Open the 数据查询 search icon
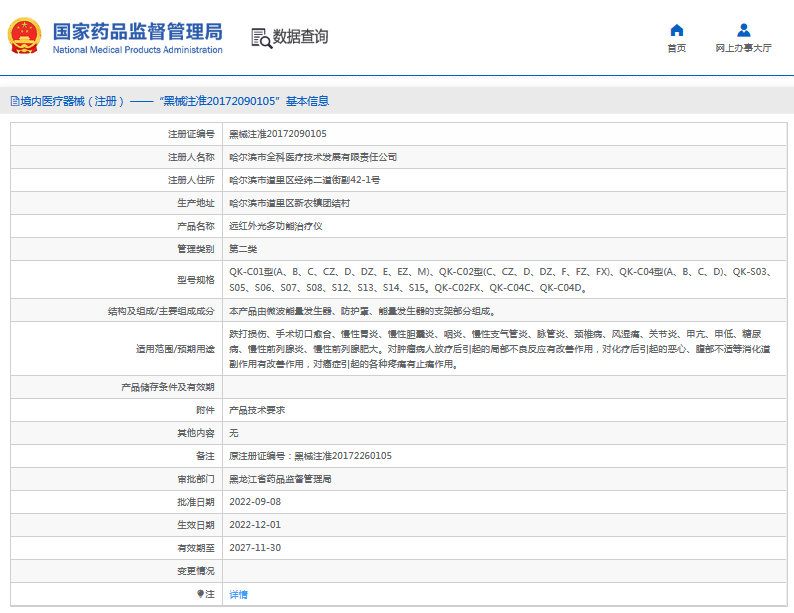This screenshot has height=613, width=794. pyautogui.click(x=261, y=38)
